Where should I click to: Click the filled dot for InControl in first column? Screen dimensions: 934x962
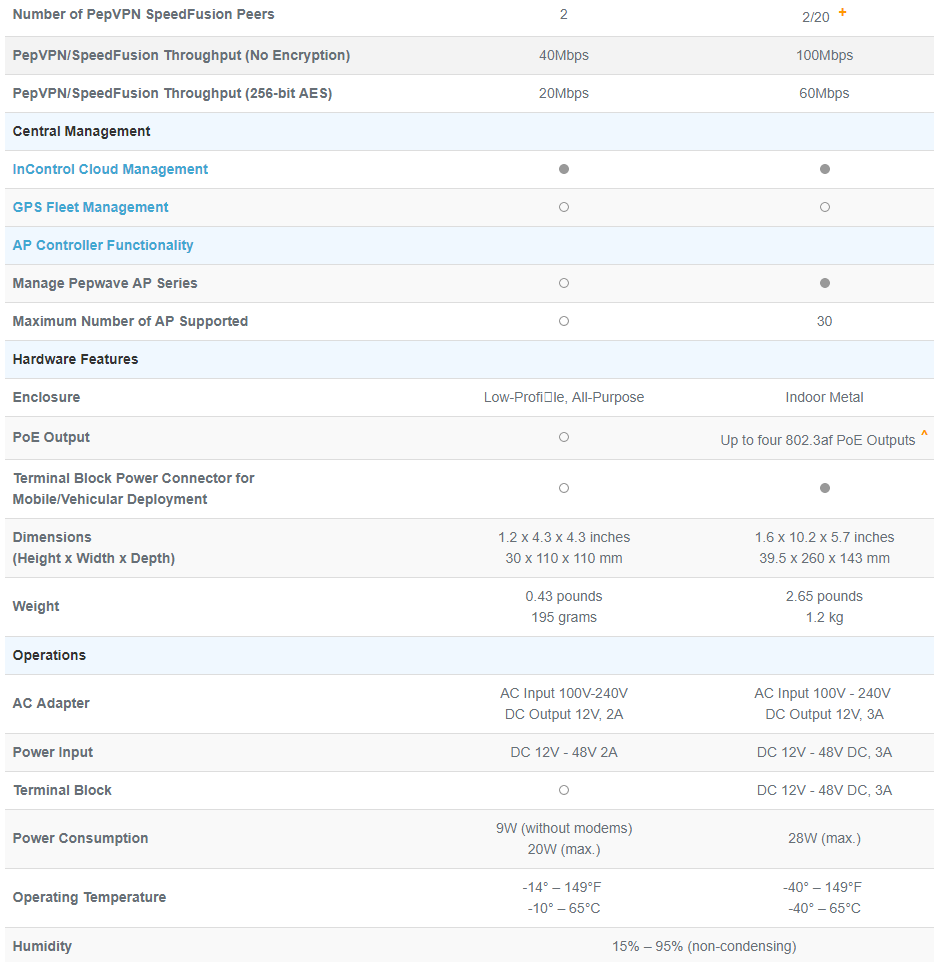click(564, 169)
